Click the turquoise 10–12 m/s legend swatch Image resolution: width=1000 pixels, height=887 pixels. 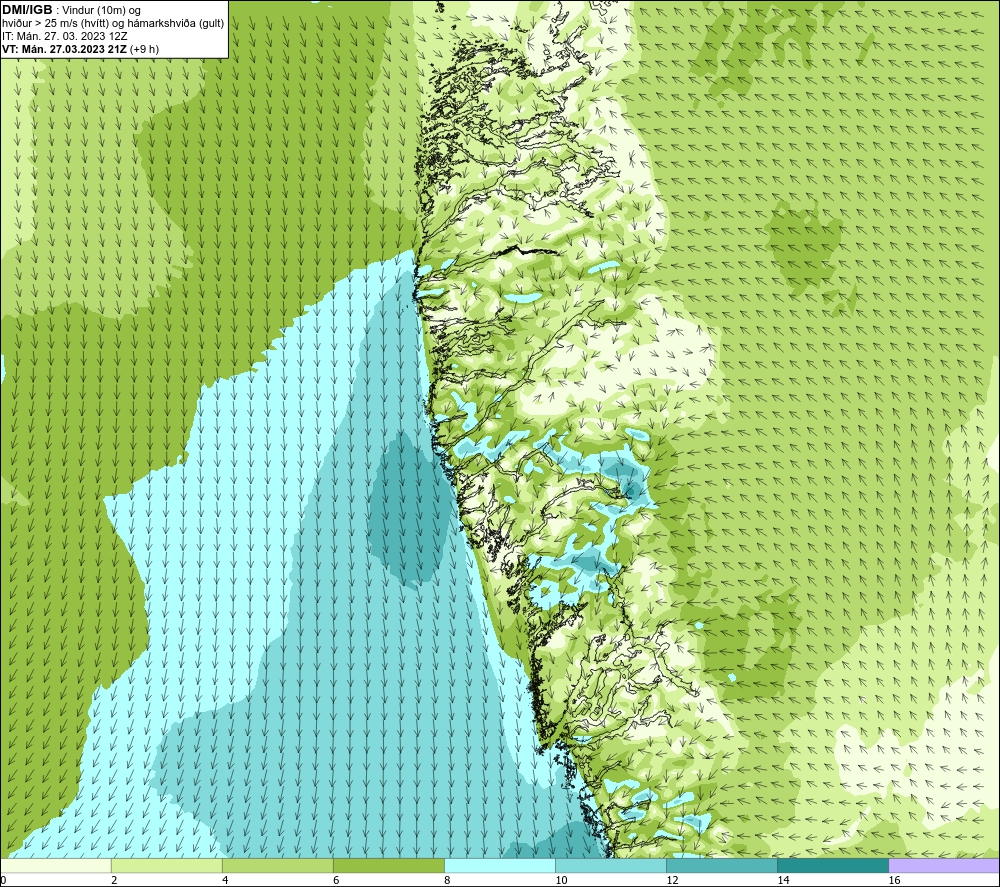point(610,865)
